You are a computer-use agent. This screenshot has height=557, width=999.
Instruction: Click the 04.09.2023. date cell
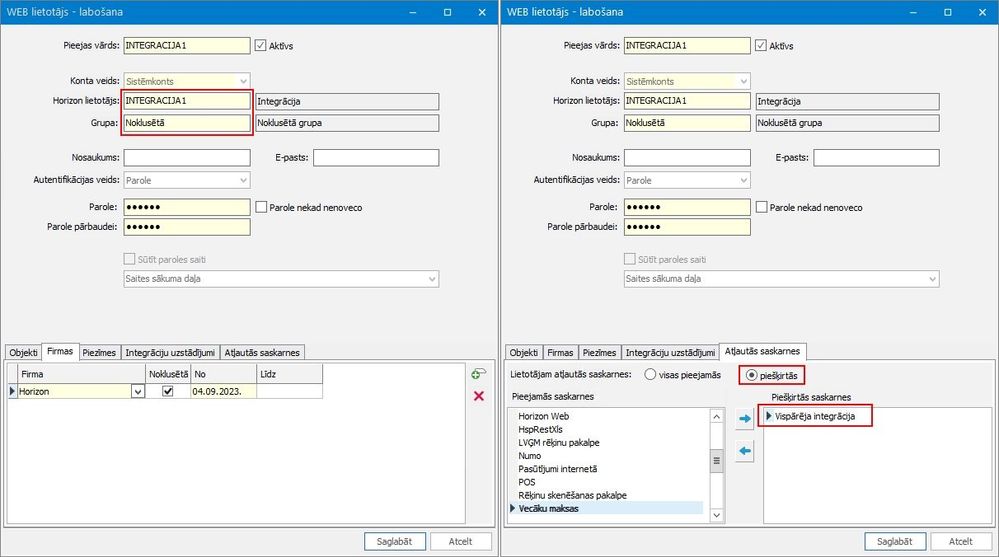click(223, 391)
